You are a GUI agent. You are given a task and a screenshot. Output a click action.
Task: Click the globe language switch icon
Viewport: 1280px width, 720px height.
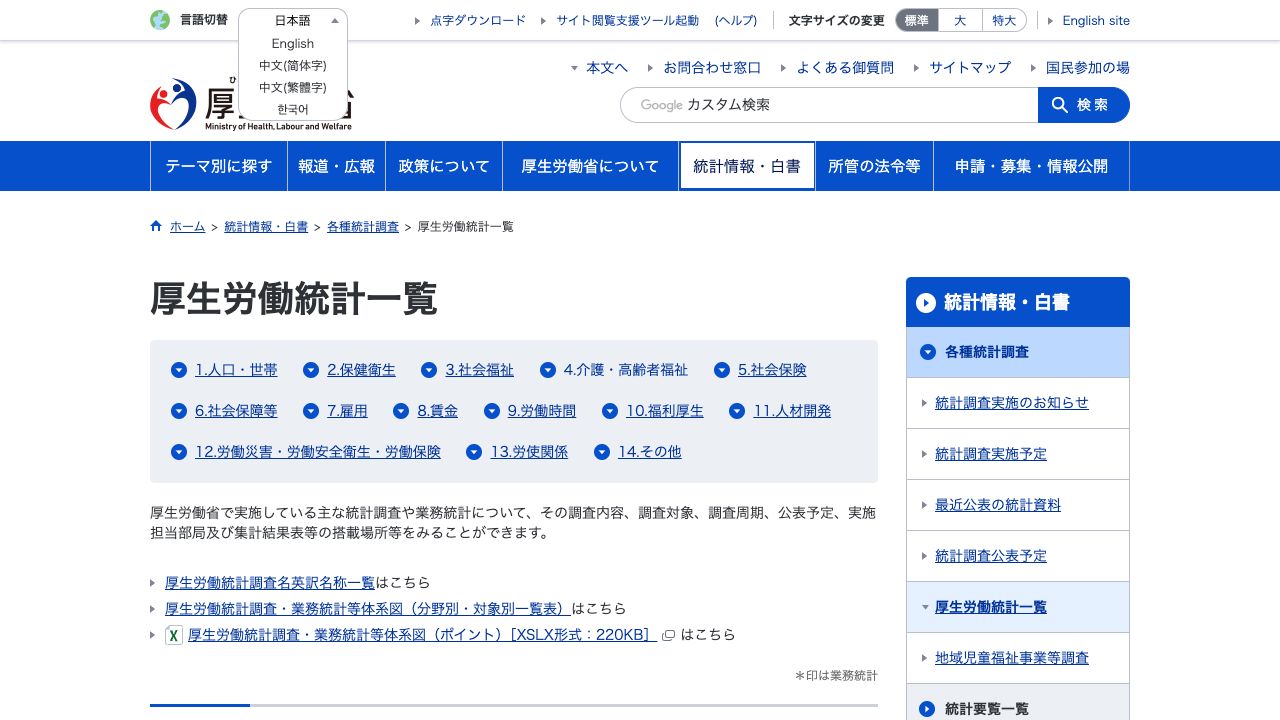(x=160, y=20)
